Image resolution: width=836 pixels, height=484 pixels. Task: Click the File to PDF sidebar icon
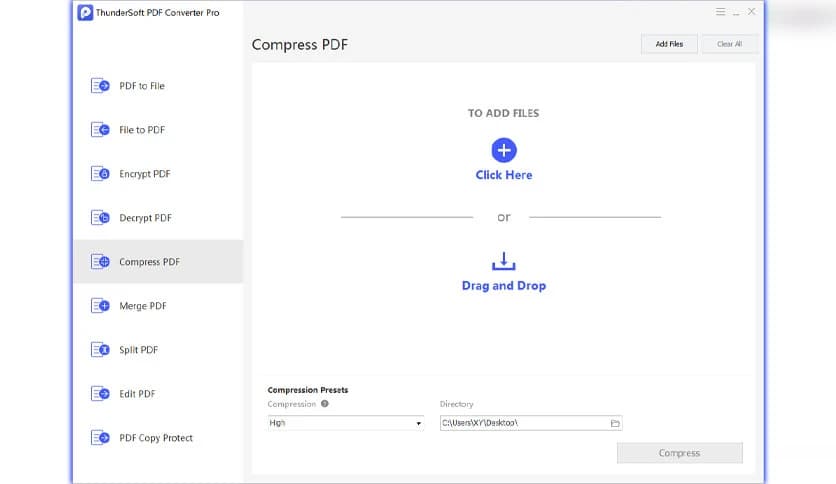[x=100, y=130]
